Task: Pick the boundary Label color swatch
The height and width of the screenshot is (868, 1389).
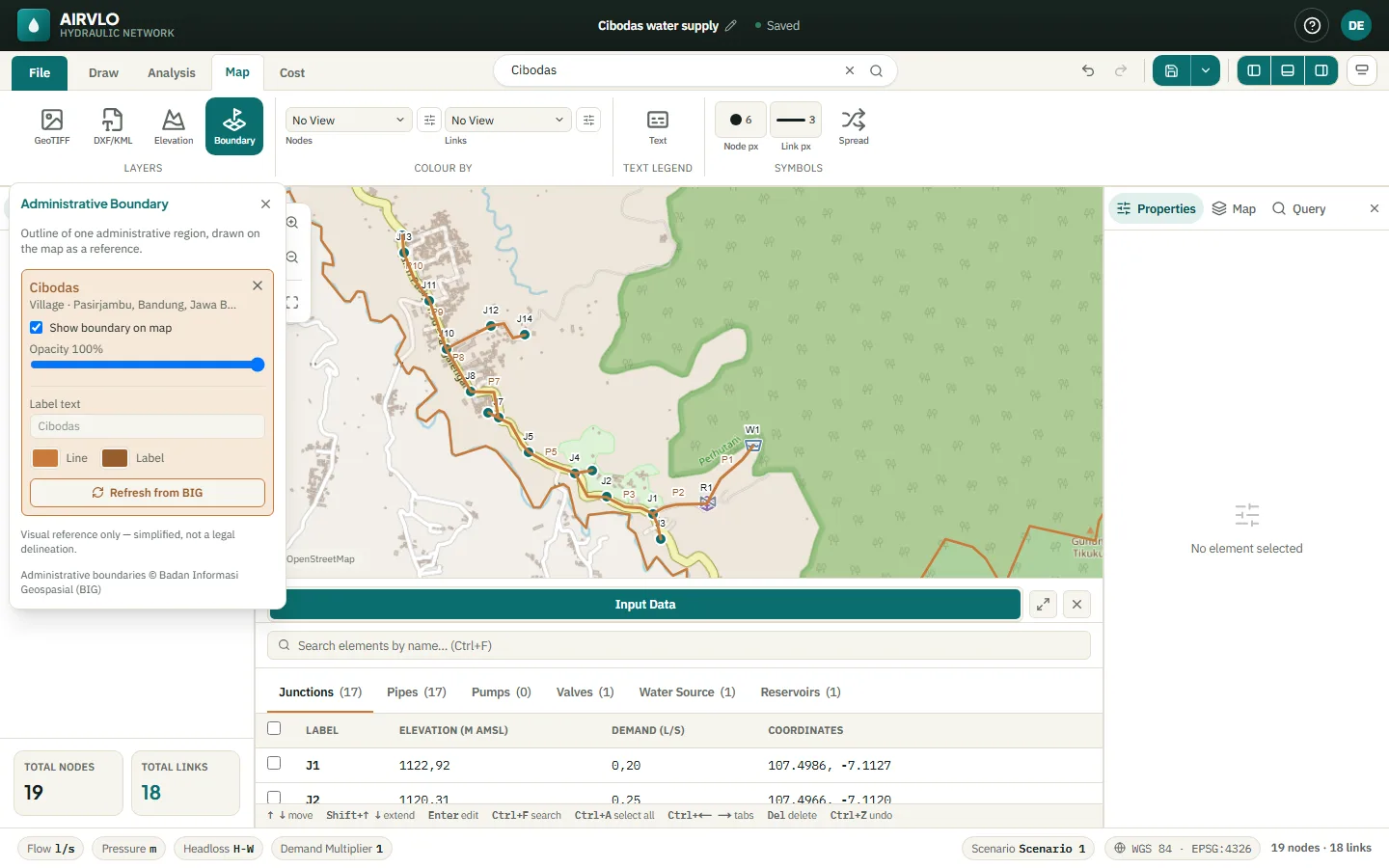Action: tap(115, 458)
